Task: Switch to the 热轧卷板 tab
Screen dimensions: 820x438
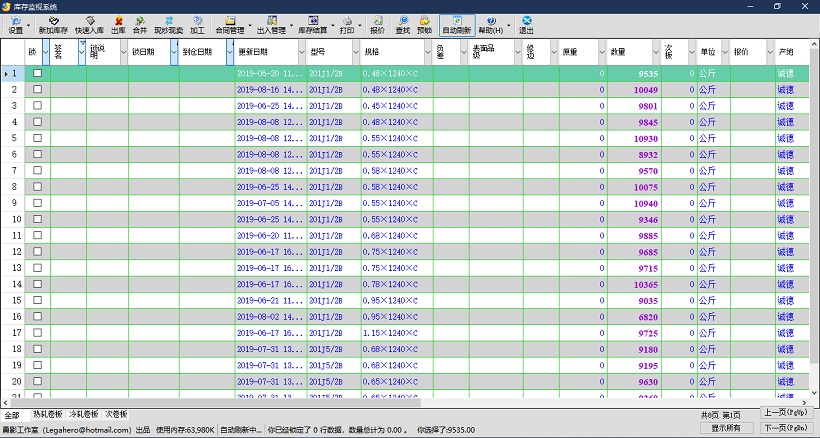Action: click(47, 414)
